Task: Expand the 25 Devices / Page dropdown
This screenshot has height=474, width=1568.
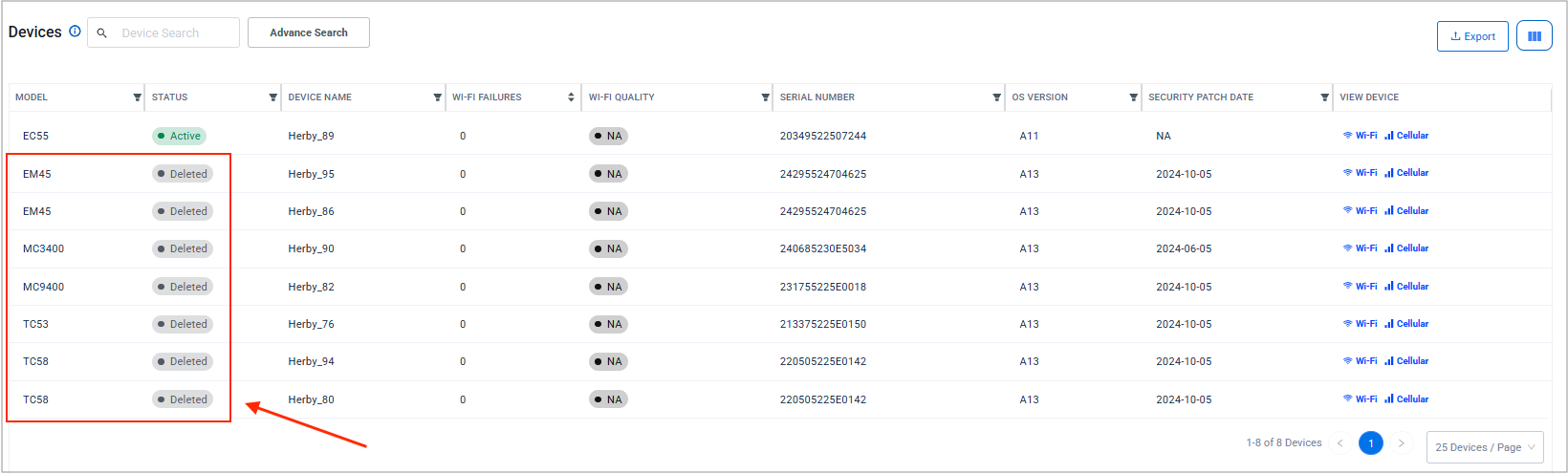Action: tap(1485, 447)
